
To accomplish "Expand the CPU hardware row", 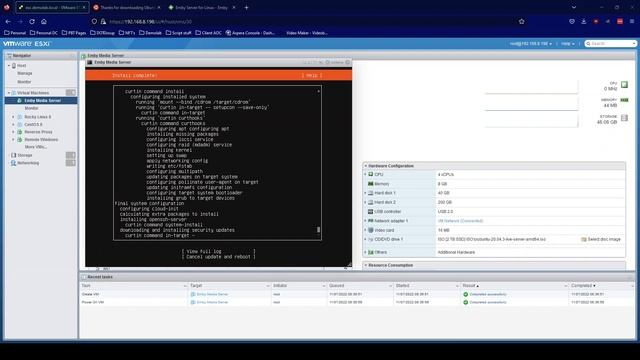I will coord(366,174).
